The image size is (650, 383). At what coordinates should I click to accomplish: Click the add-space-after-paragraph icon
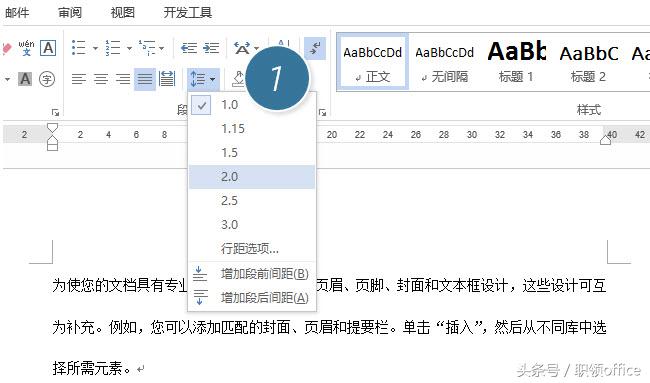coord(200,298)
